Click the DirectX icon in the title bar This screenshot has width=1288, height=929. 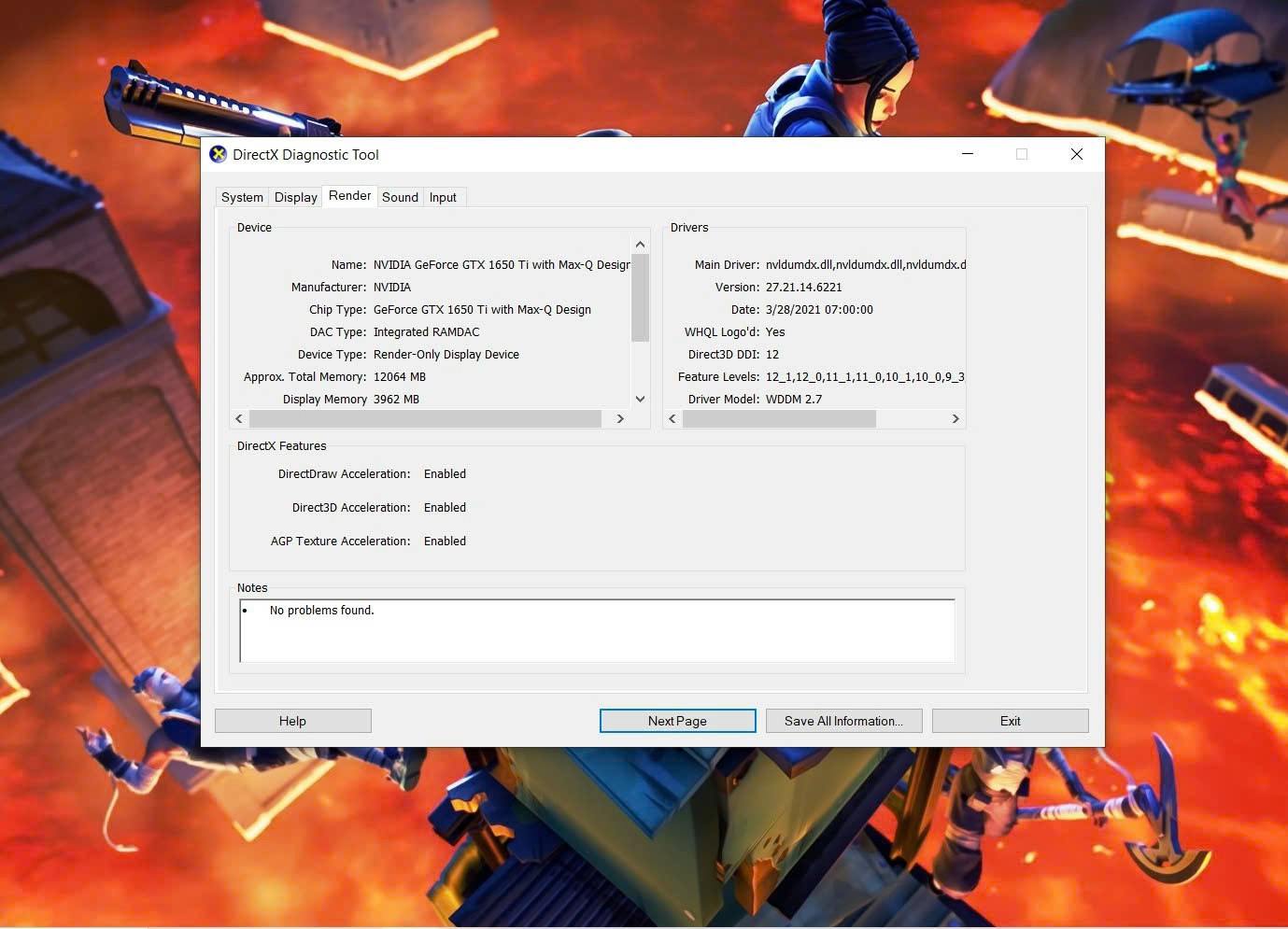click(218, 154)
